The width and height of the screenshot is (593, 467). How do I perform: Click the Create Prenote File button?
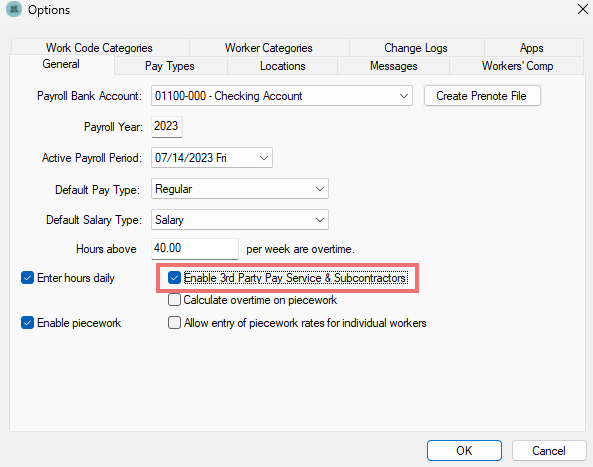[482, 96]
